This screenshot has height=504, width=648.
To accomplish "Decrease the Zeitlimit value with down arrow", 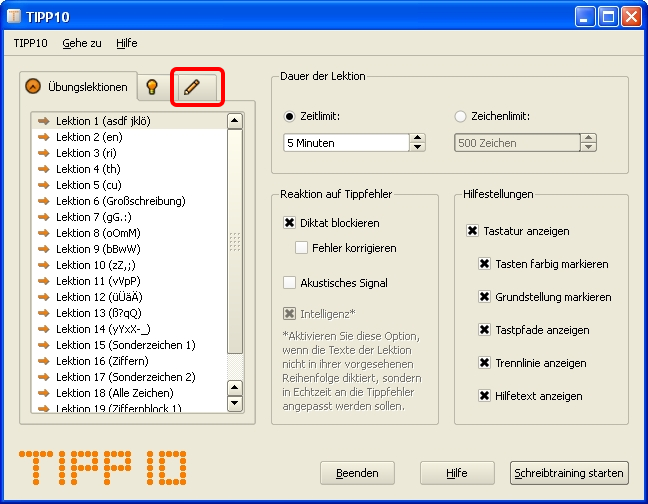I will [x=418, y=148].
